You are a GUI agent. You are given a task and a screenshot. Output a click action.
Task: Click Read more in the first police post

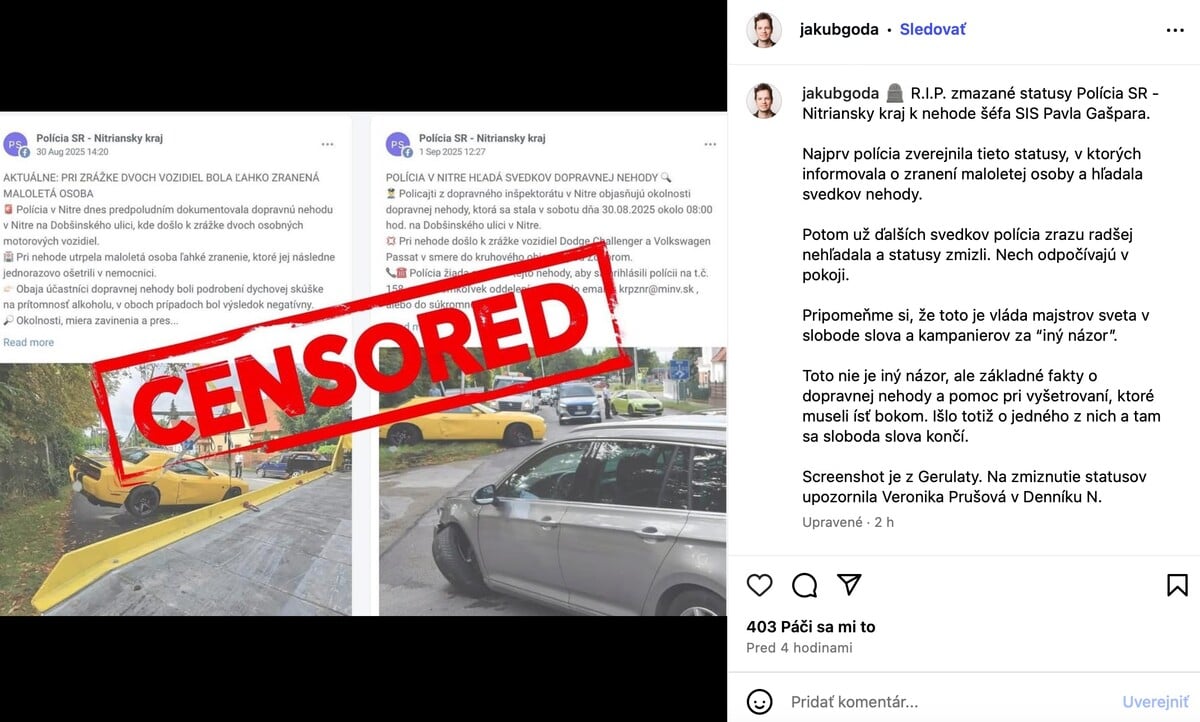click(x=28, y=342)
